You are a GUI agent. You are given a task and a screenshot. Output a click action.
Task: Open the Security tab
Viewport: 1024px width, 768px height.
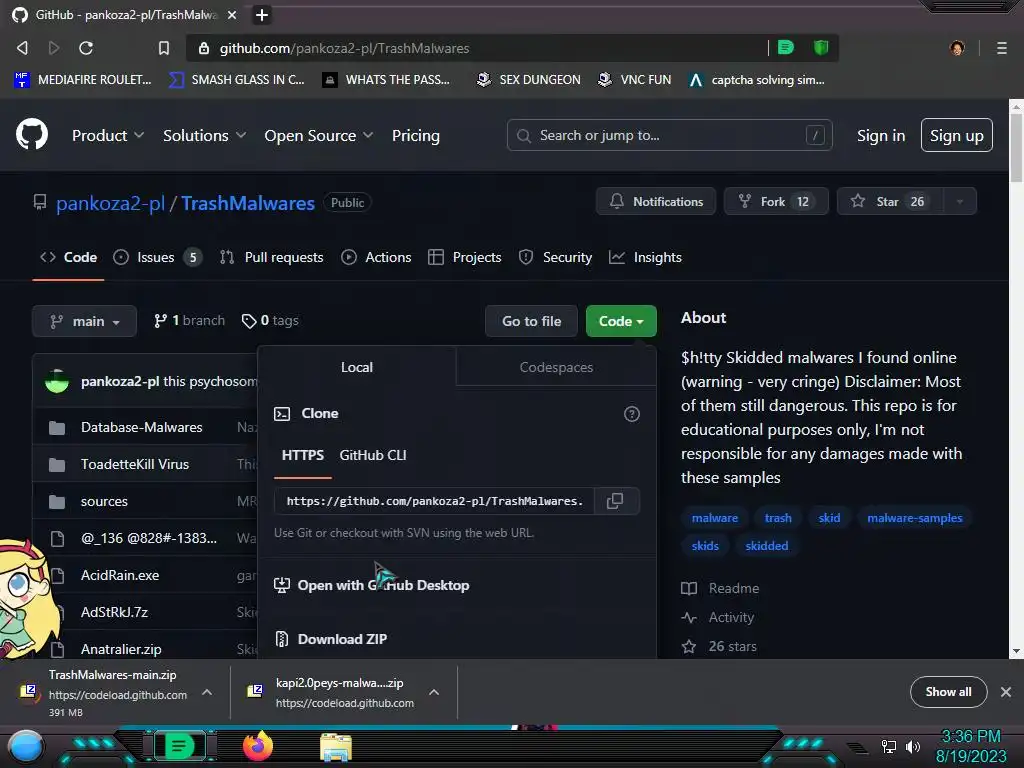coord(555,257)
